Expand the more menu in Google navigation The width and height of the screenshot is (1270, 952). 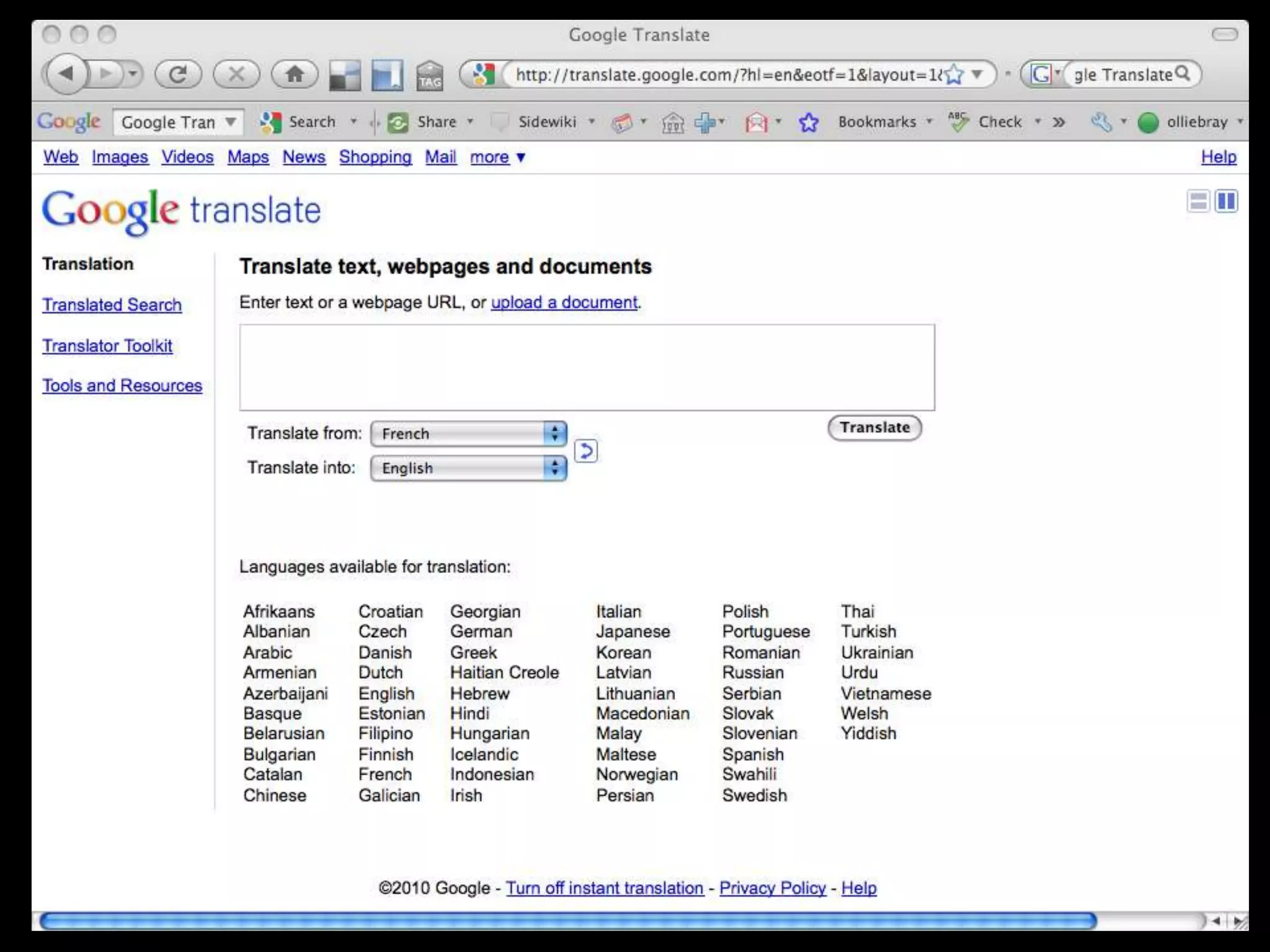(497, 157)
